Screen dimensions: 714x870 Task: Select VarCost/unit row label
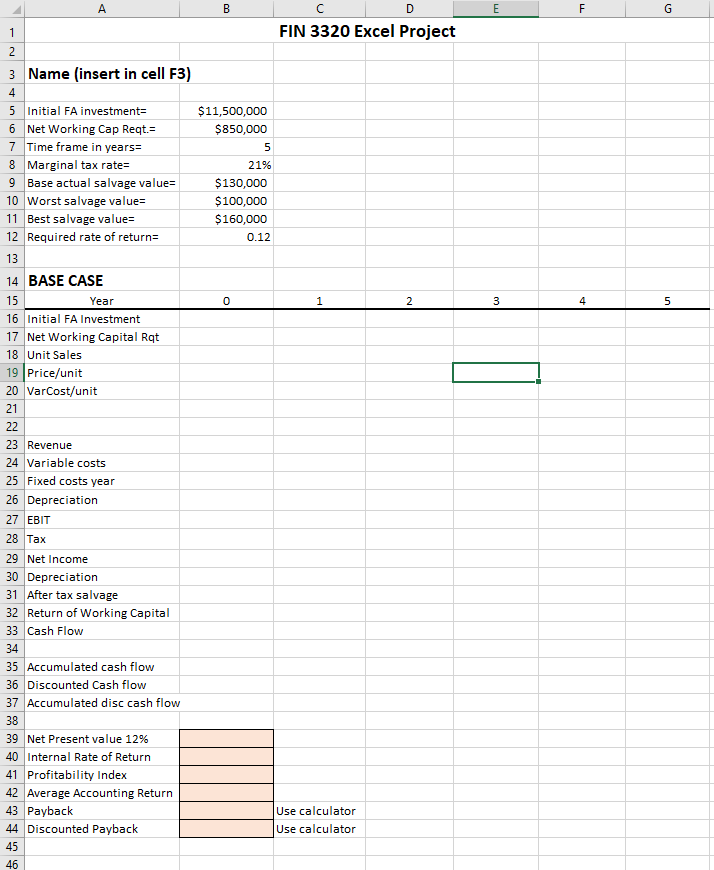tap(62, 391)
